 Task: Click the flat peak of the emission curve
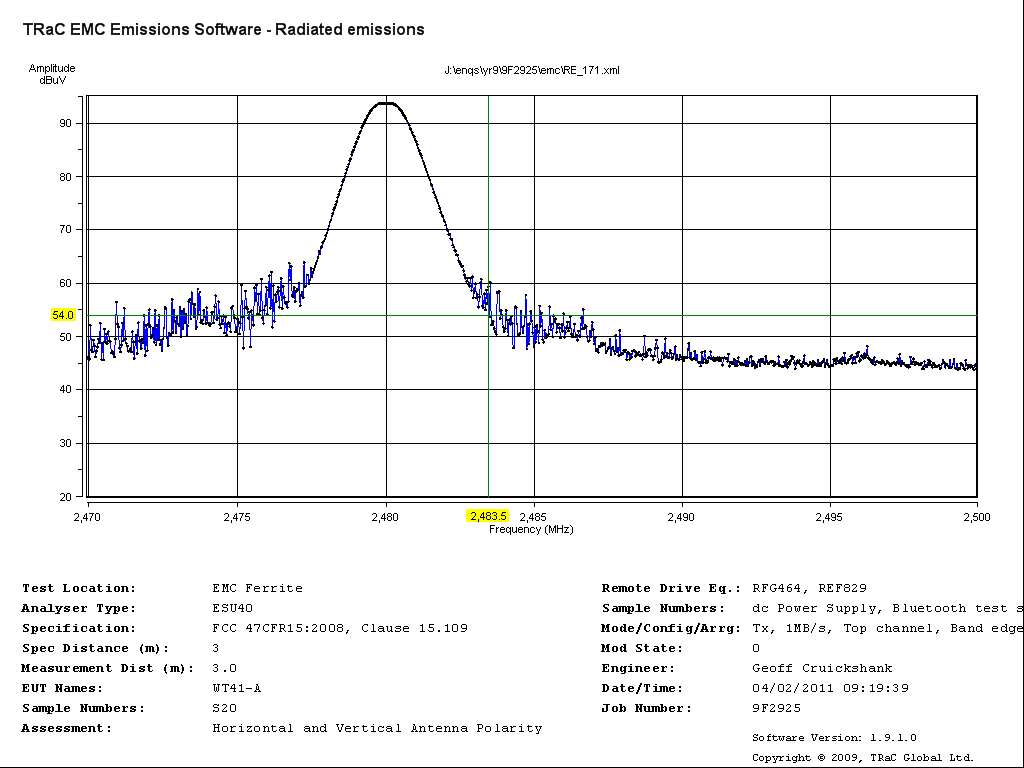[385, 104]
